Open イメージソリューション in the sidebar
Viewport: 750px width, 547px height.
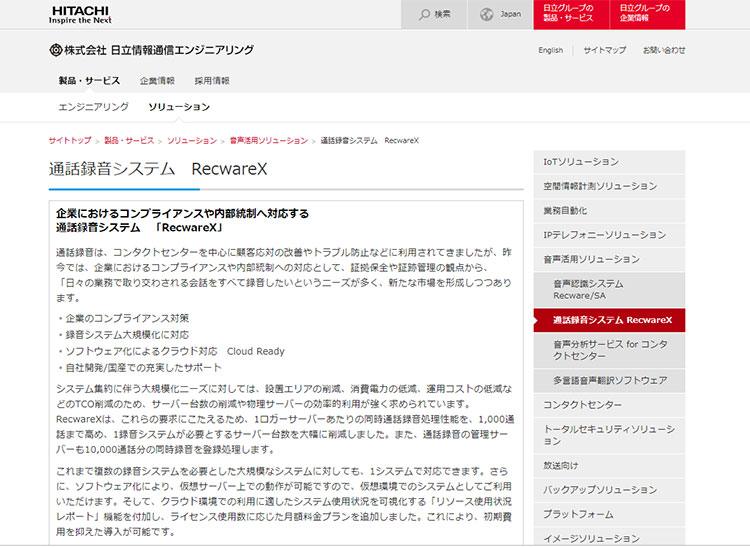click(609, 537)
